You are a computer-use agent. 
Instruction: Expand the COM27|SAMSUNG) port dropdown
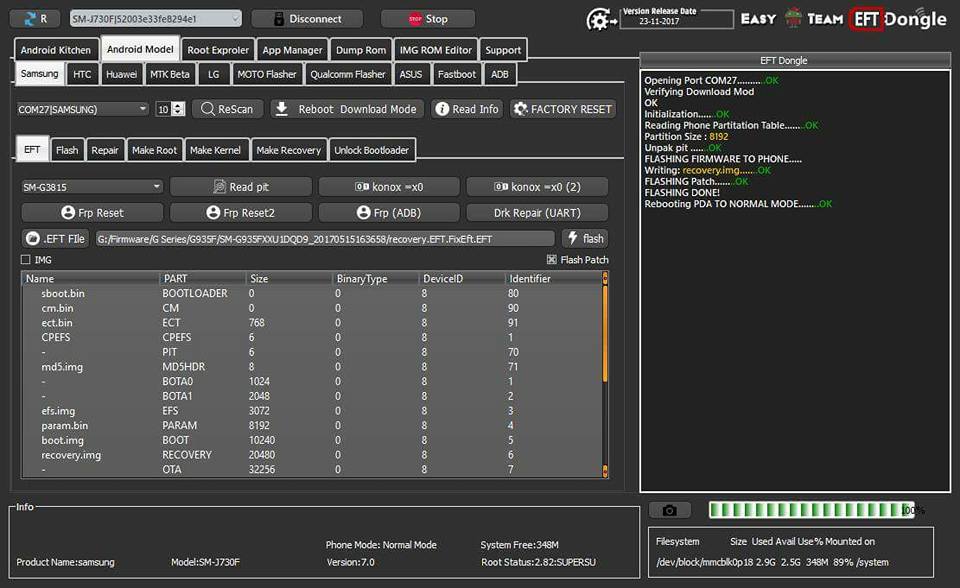click(83, 109)
